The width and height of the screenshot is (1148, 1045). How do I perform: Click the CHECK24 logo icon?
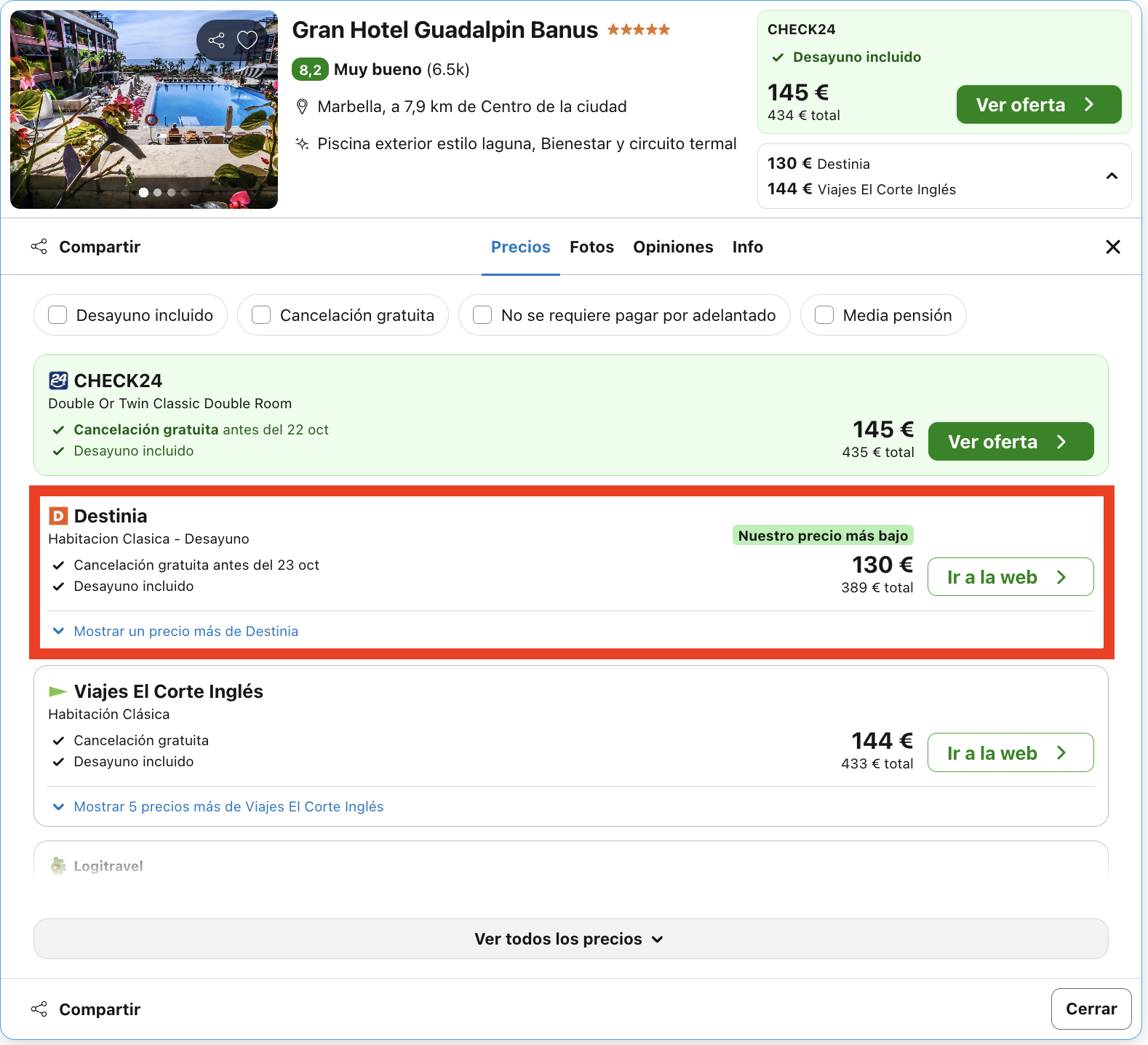click(x=58, y=381)
